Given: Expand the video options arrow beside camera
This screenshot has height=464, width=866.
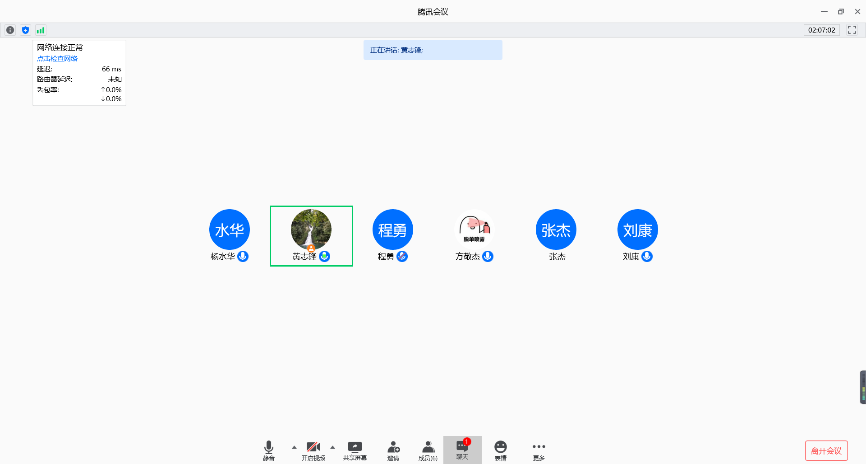Looking at the screenshot, I should (332, 447).
